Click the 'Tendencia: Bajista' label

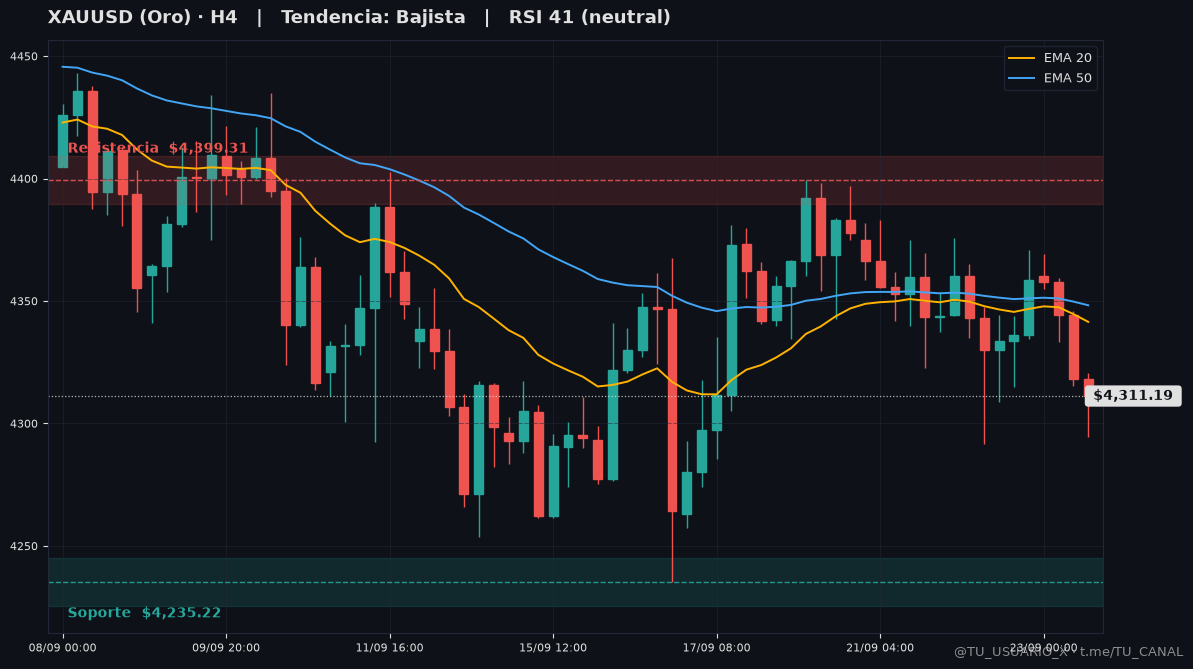tap(373, 17)
